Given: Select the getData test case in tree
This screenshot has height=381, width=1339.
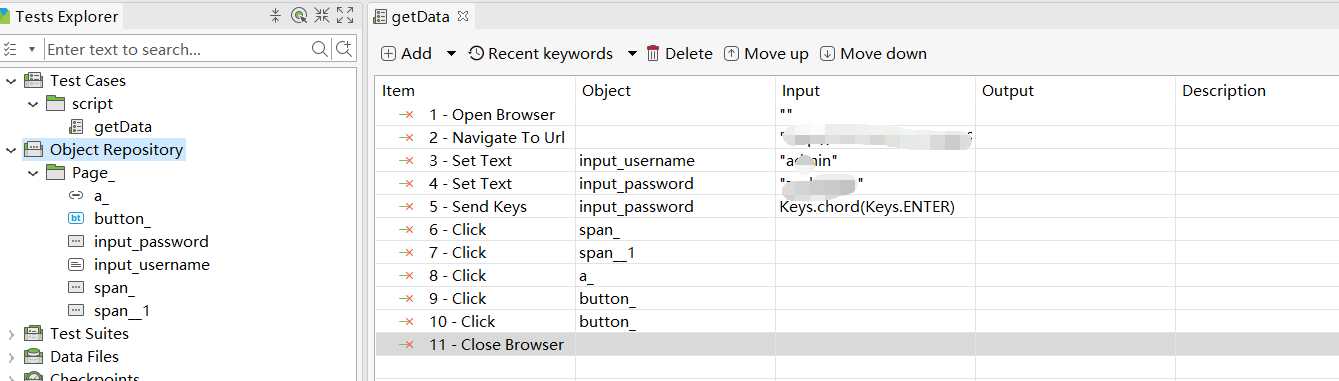Looking at the screenshot, I should tap(122, 126).
